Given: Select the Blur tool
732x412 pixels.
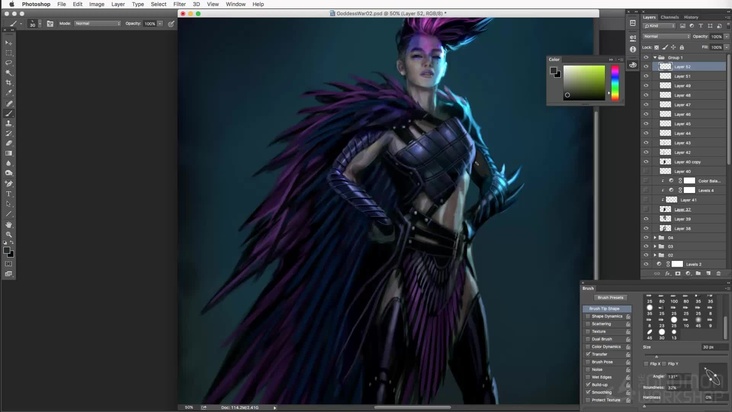Looking at the screenshot, I should click(8, 163).
